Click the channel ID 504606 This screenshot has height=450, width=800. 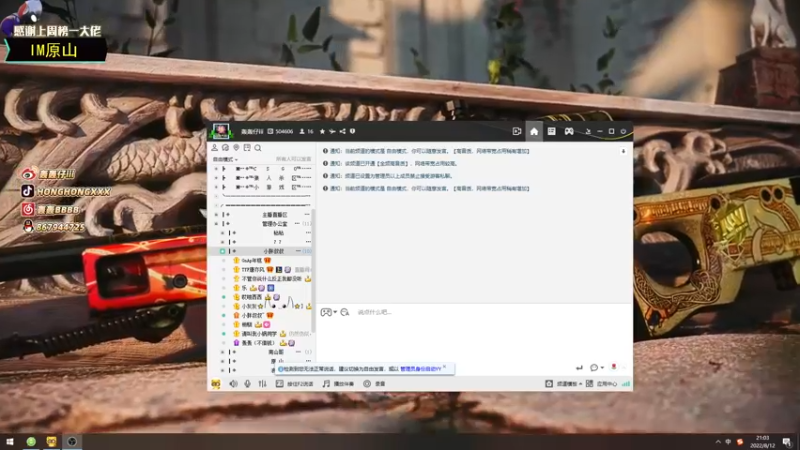pos(281,131)
